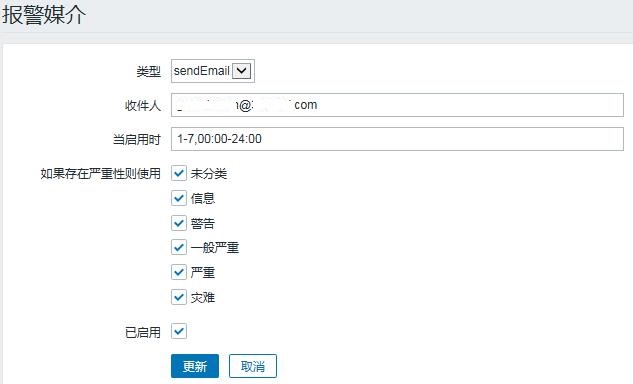The width and height of the screenshot is (633, 384).
Task: Click the 当启用时 time period field
Action: click(x=397, y=139)
